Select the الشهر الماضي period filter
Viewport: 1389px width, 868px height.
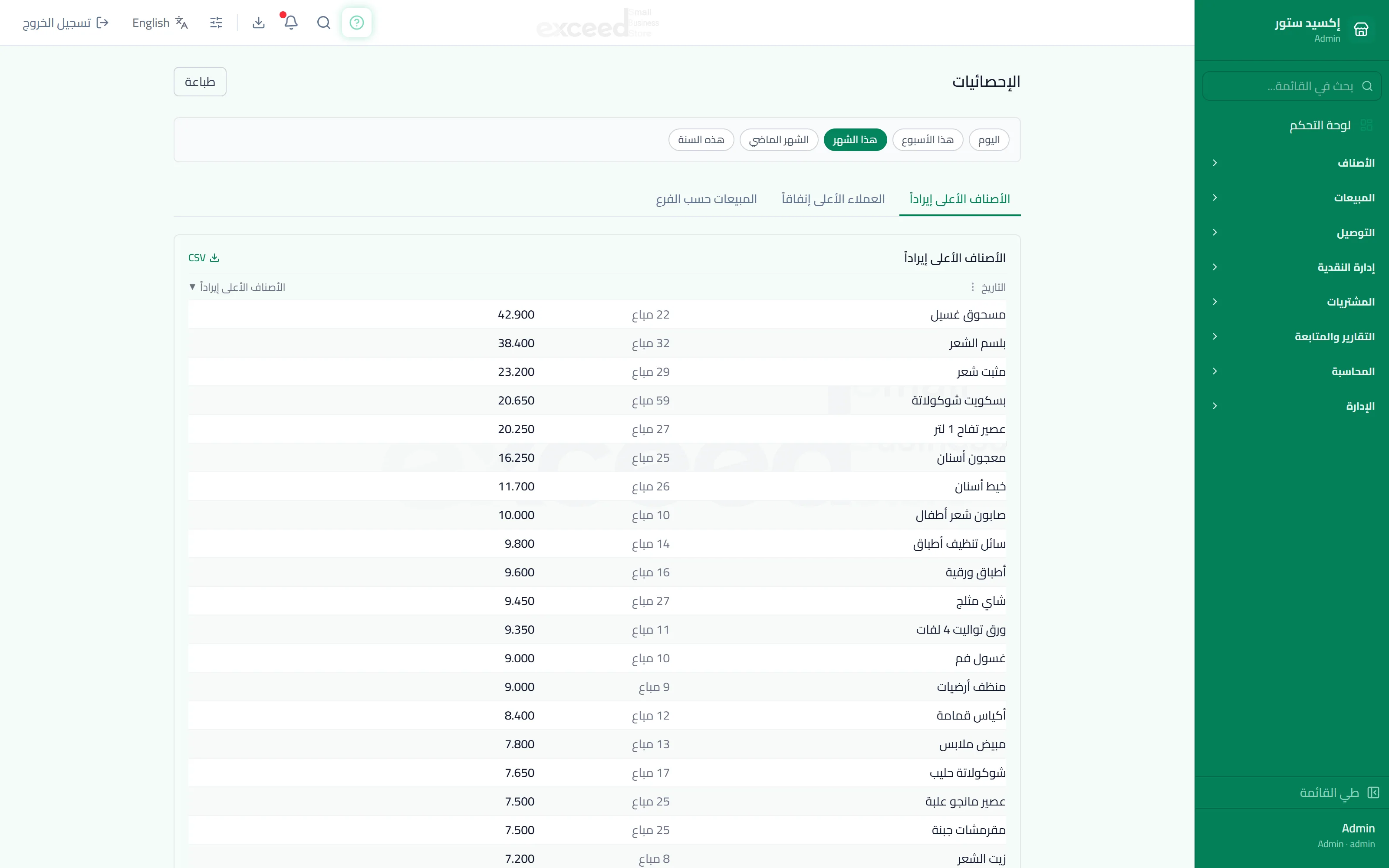pyautogui.click(x=778, y=139)
